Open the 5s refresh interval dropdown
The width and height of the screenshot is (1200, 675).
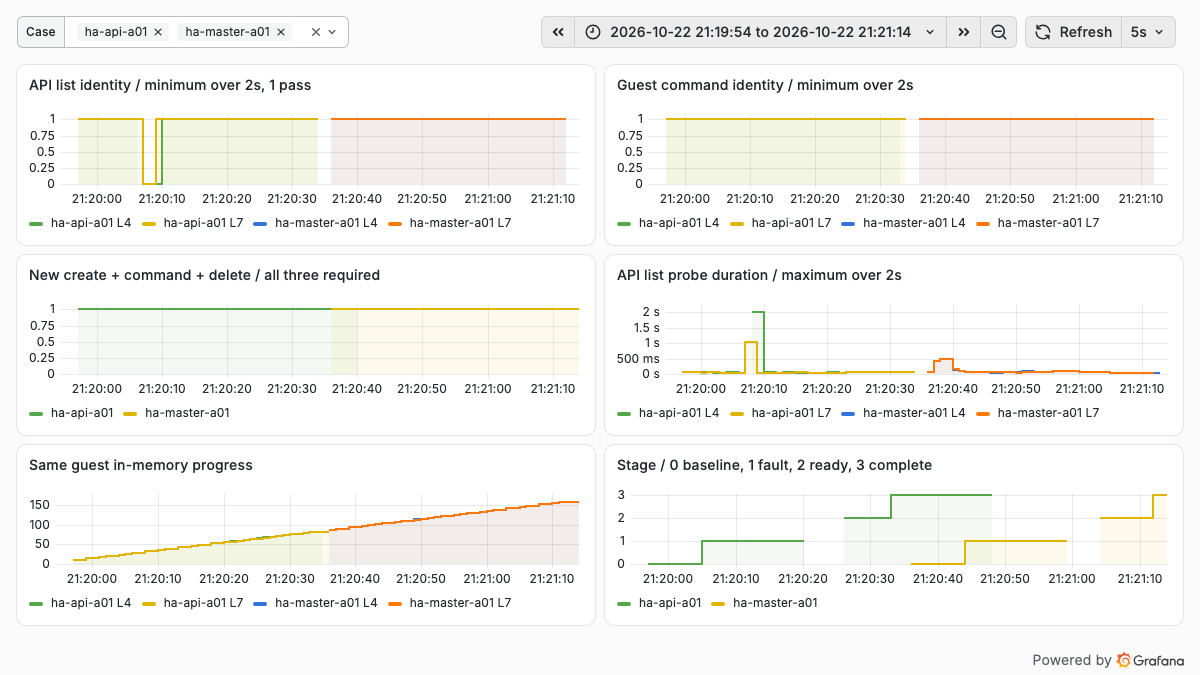[x=1147, y=32]
